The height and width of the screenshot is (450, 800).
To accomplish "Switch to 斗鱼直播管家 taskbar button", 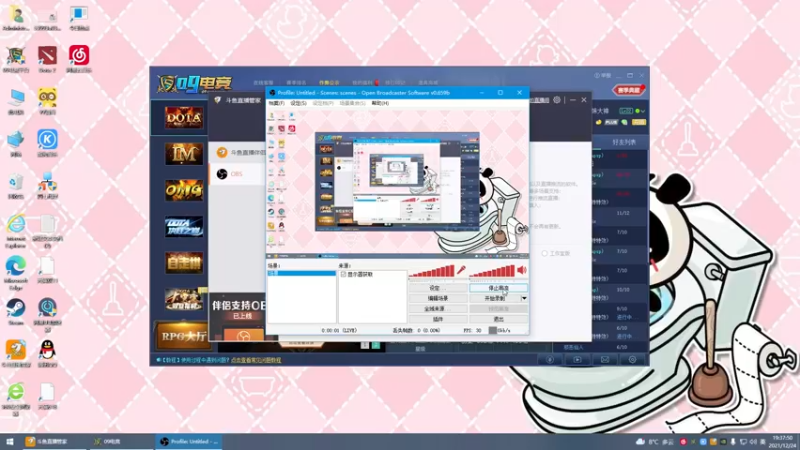I will click(54, 442).
